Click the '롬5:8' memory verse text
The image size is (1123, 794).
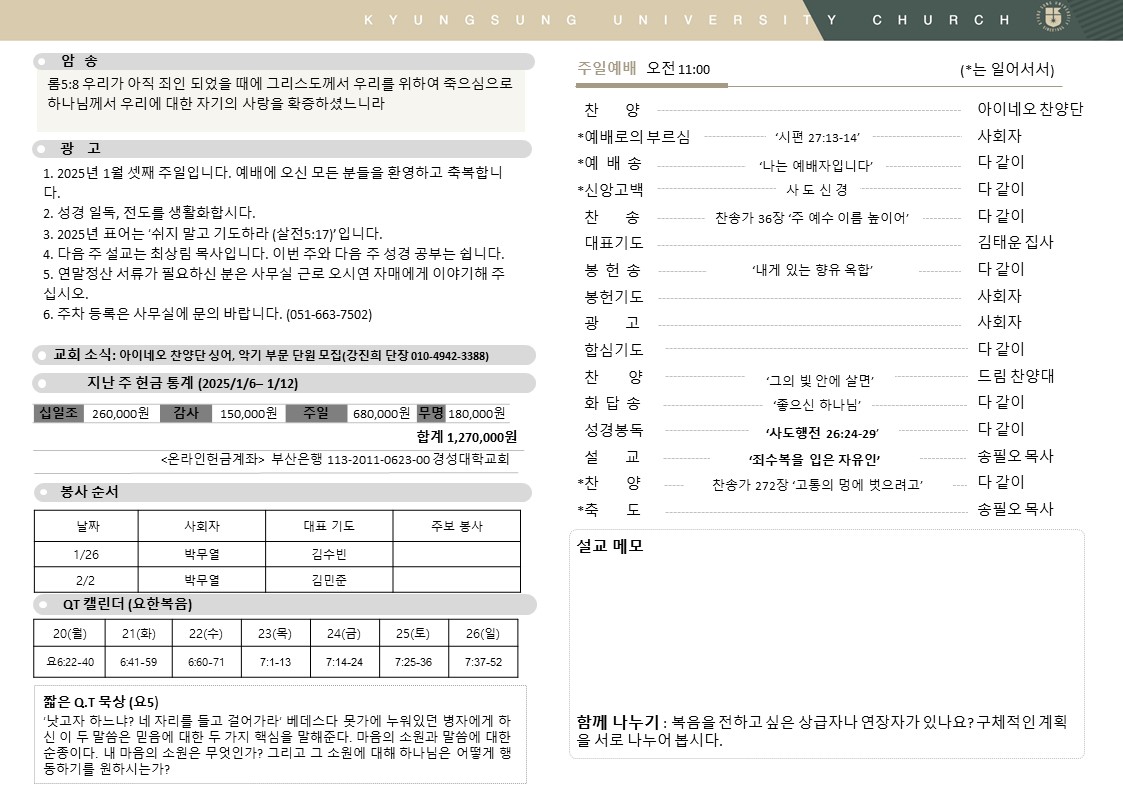[x=280, y=93]
